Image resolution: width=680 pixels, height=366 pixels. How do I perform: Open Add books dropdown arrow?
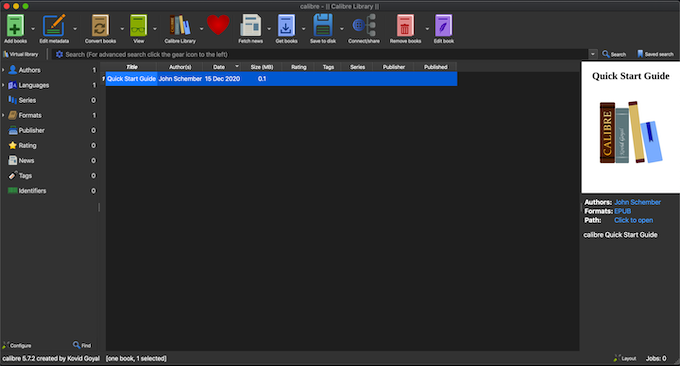coord(33,29)
